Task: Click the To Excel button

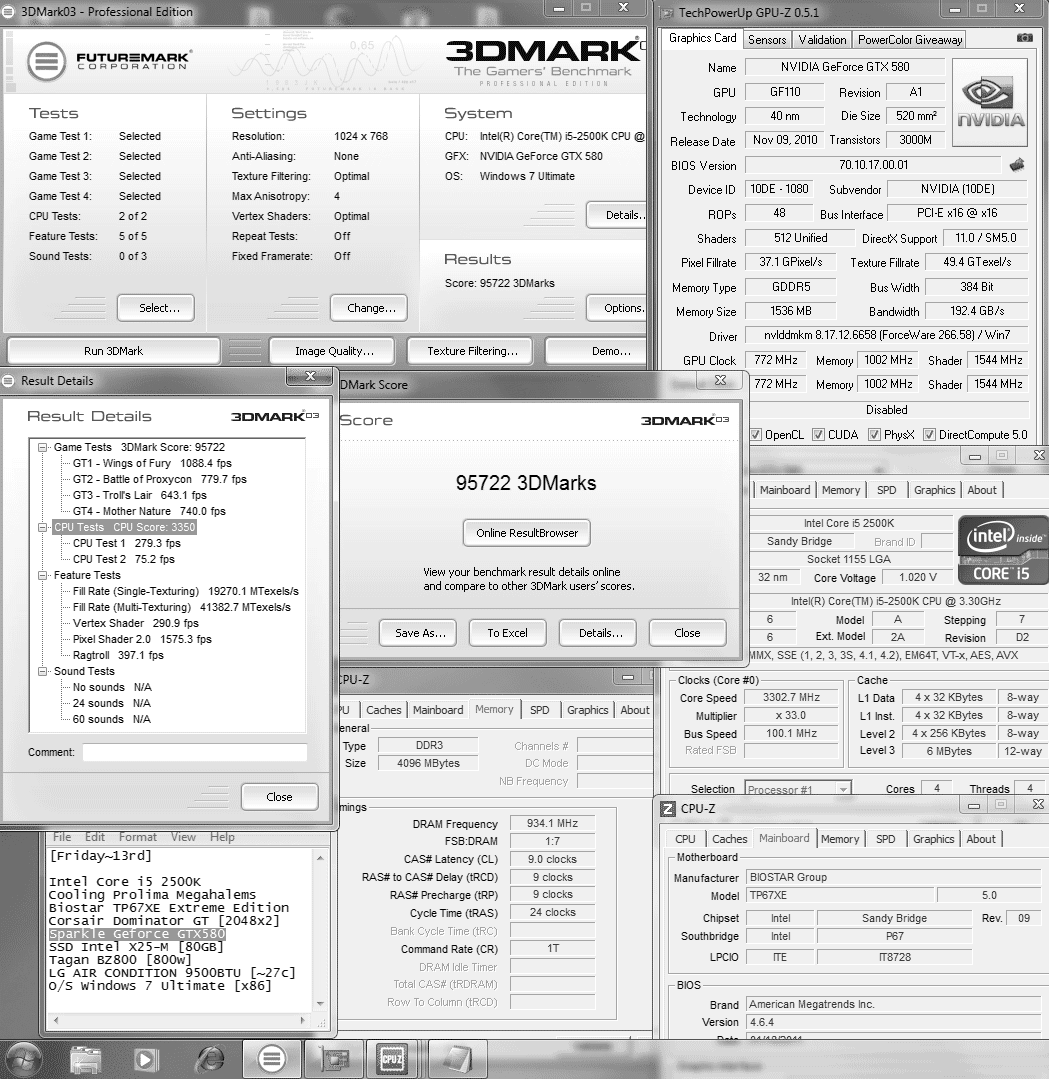Action: pos(507,633)
